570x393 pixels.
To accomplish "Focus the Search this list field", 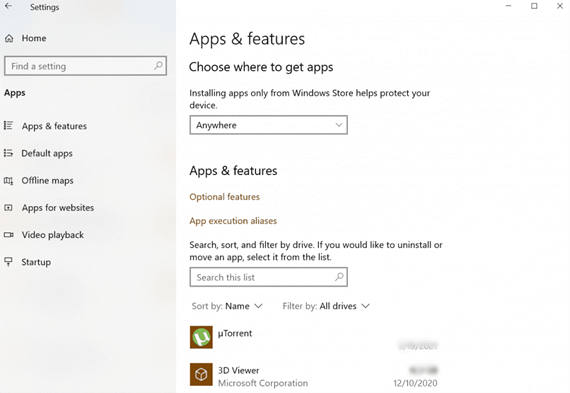I will [268, 277].
